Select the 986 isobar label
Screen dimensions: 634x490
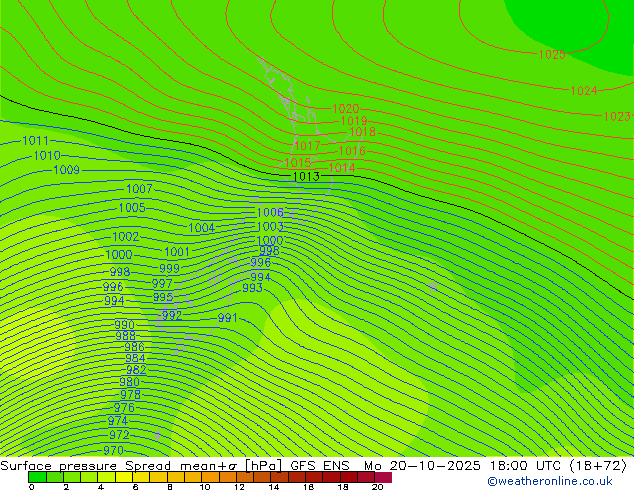[134, 347]
